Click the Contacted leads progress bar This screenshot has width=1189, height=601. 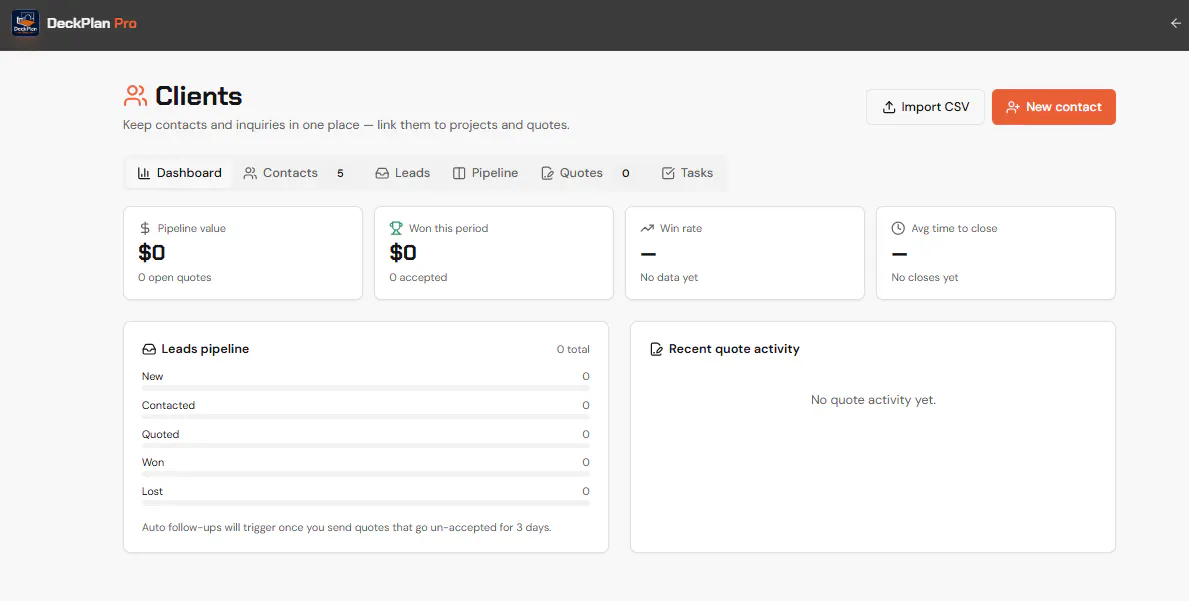coord(365,417)
